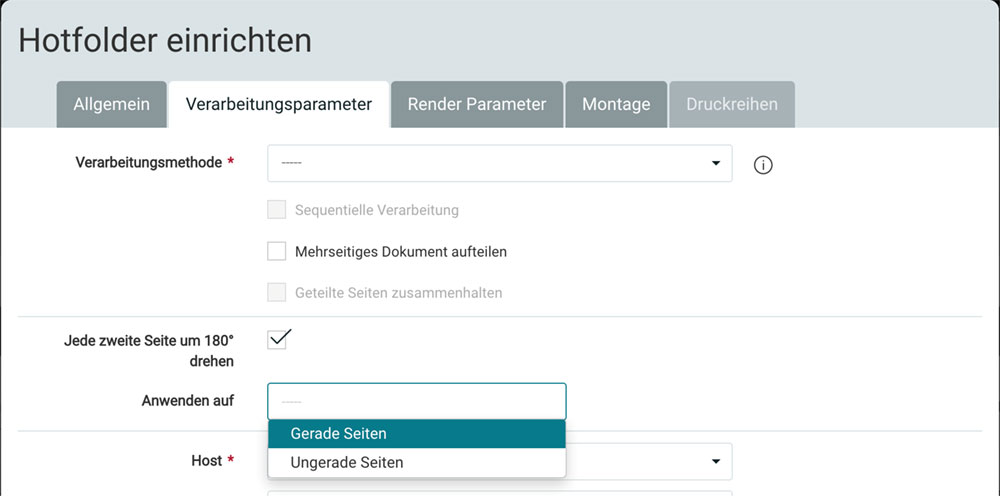Click the Anwenden auf combo box field
This screenshot has height=496, width=1000.
pyautogui.click(x=416, y=401)
